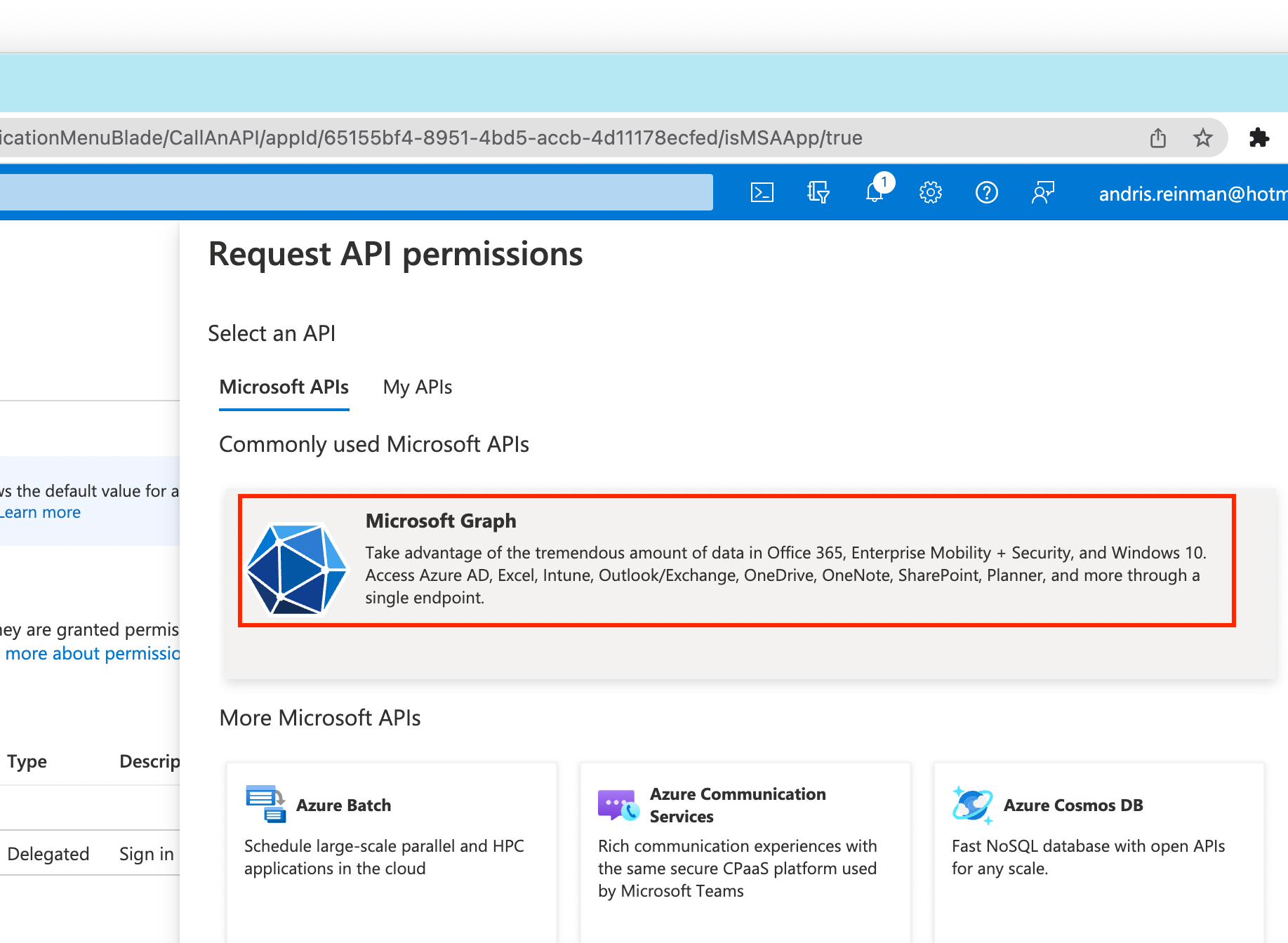Click the Microsoft Graph description paragraph
The image size is (1288, 943).
[785, 575]
